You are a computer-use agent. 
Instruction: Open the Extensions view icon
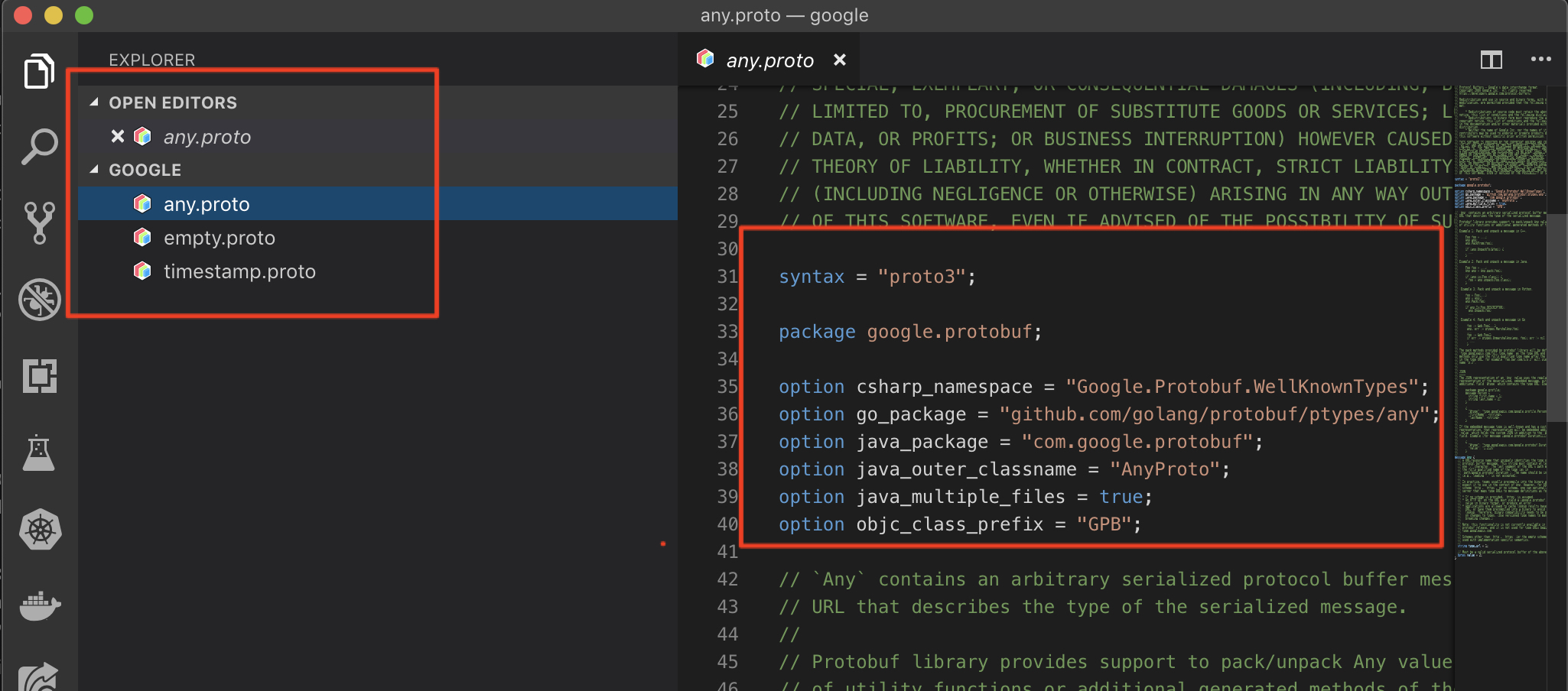click(39, 376)
